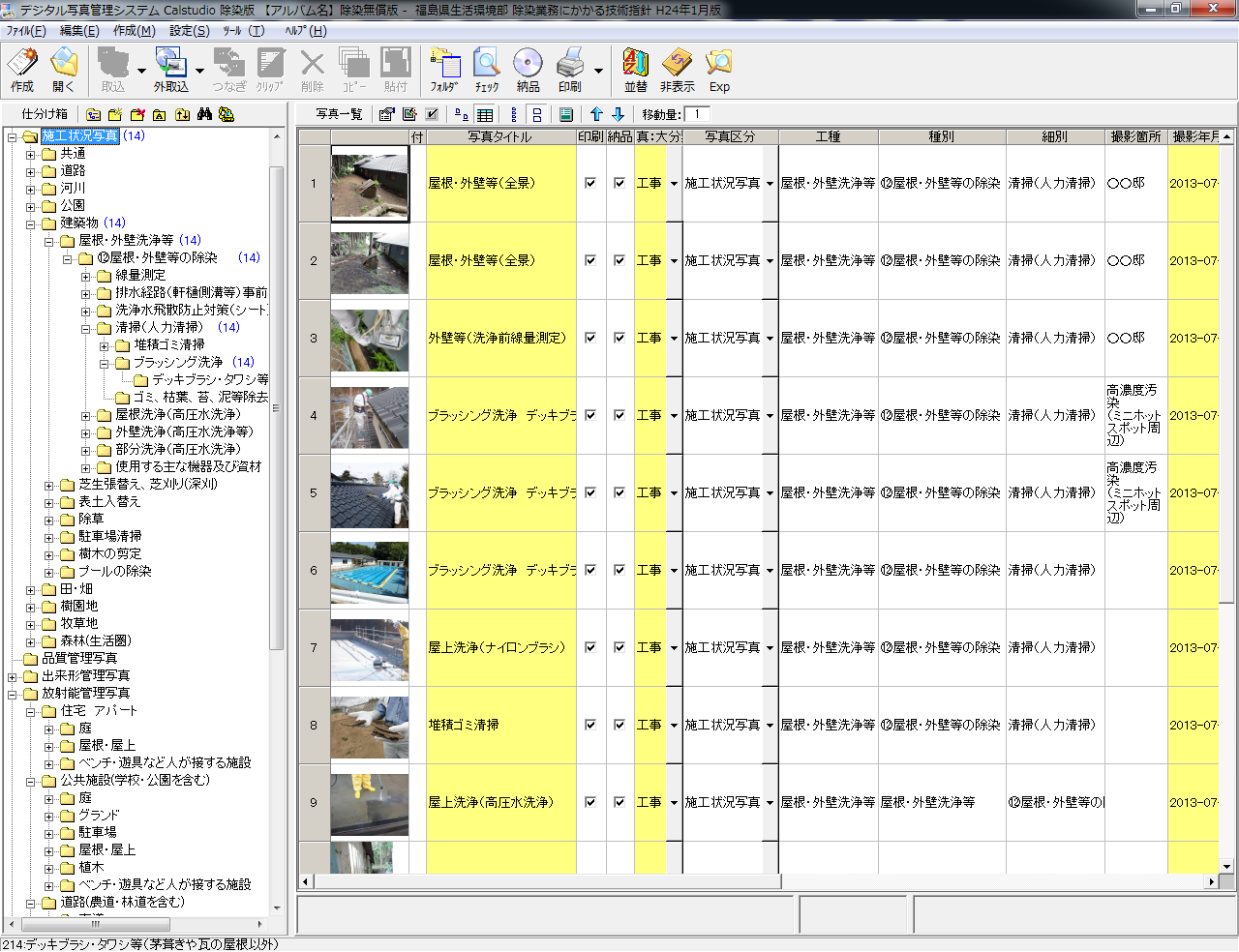Click the 移動量 input field

tap(698, 114)
